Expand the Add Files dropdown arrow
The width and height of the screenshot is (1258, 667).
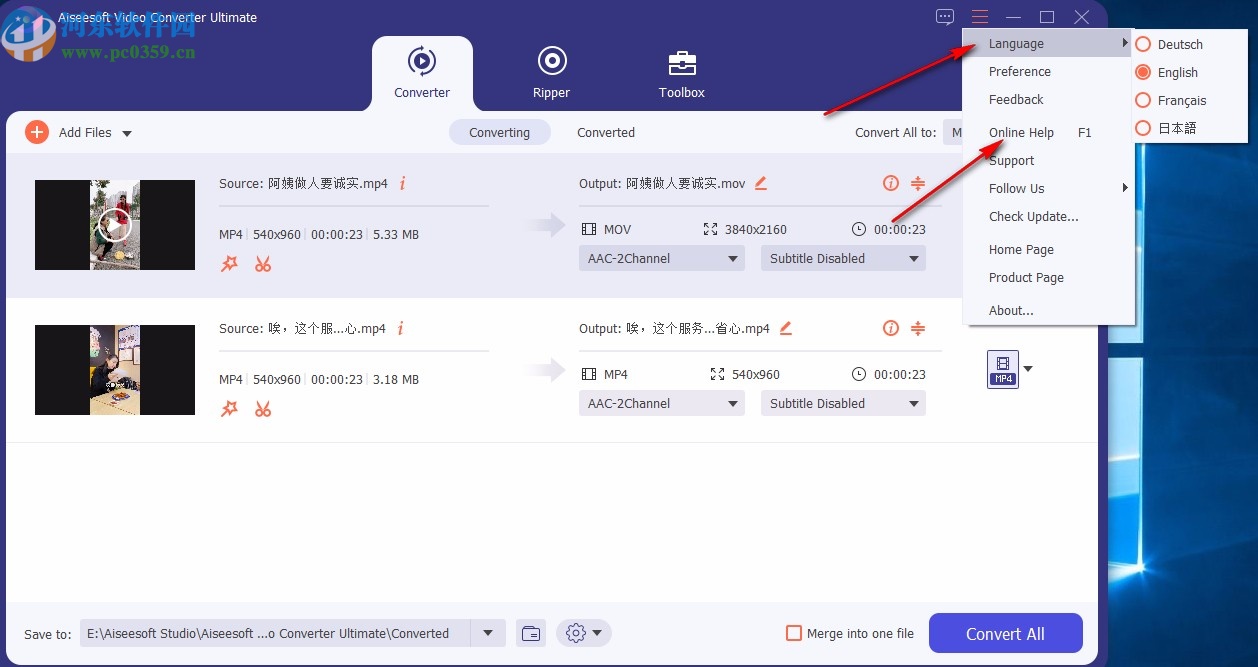[126, 132]
